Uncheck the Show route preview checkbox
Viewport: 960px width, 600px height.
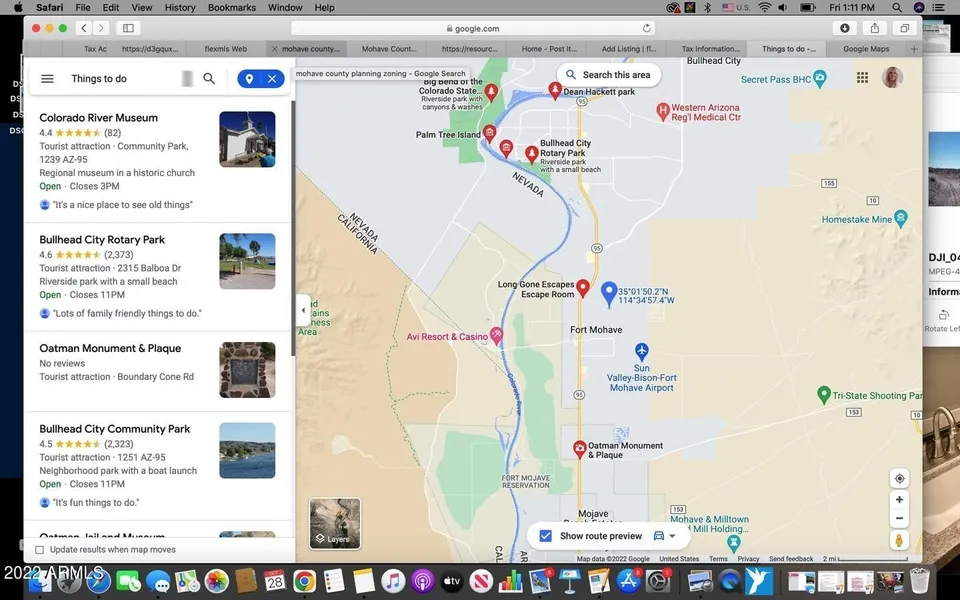click(545, 536)
